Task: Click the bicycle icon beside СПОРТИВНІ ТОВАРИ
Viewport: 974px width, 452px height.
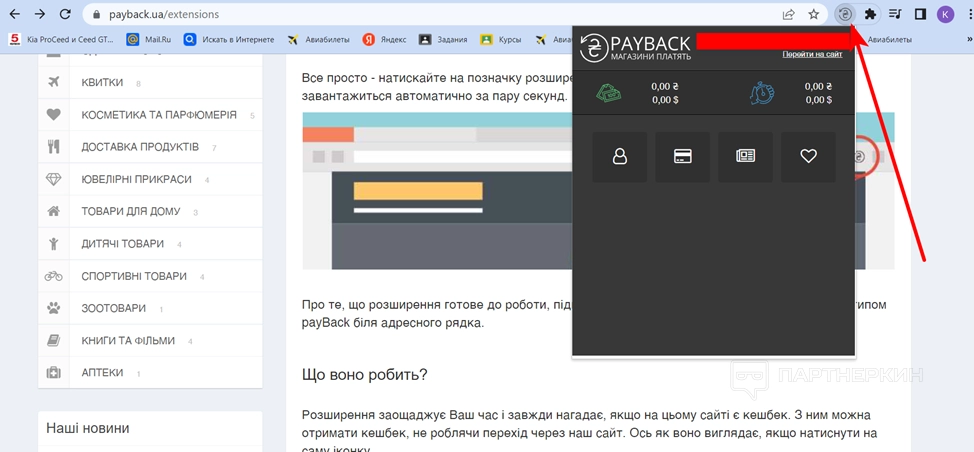Action: pyautogui.click(x=53, y=276)
